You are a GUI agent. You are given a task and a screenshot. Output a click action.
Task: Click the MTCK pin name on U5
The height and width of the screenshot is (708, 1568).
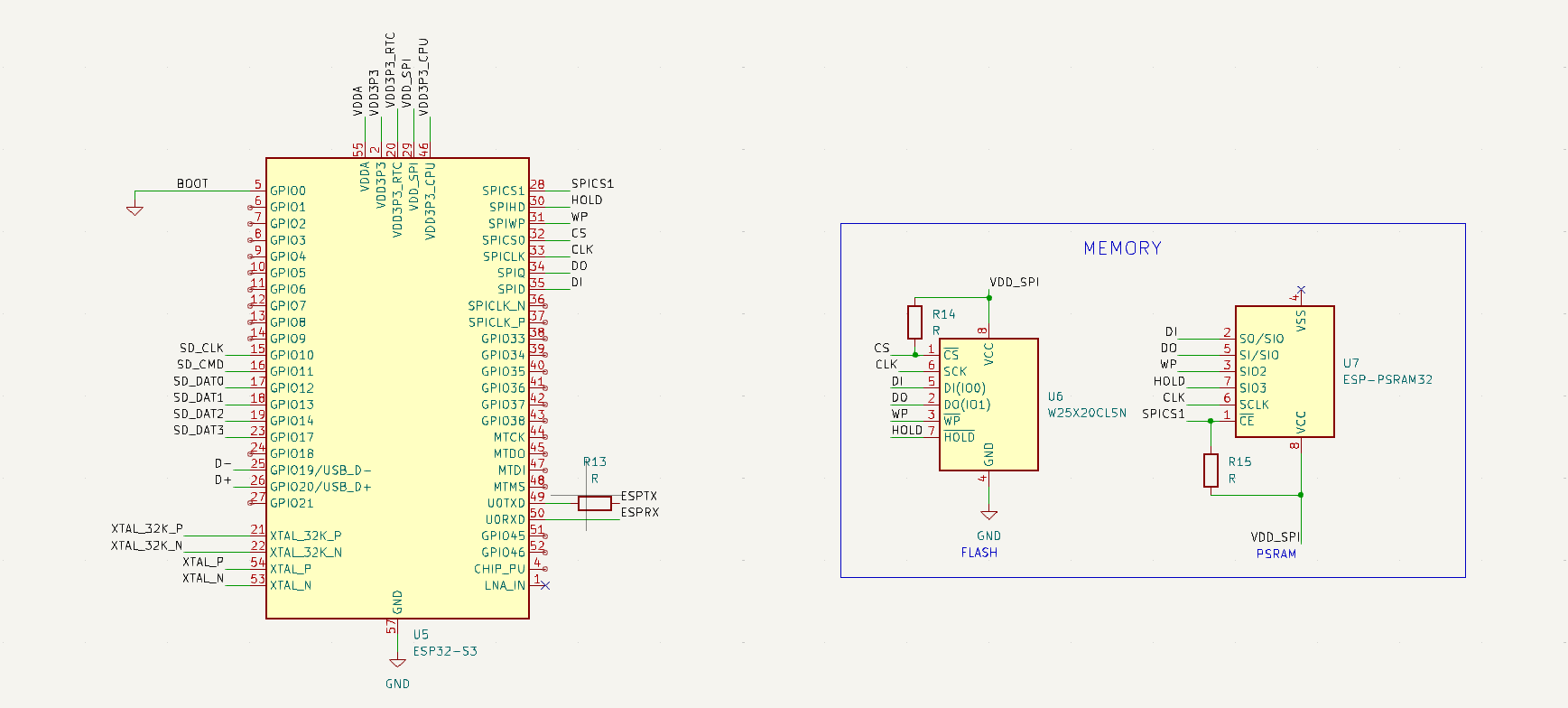[509, 437]
